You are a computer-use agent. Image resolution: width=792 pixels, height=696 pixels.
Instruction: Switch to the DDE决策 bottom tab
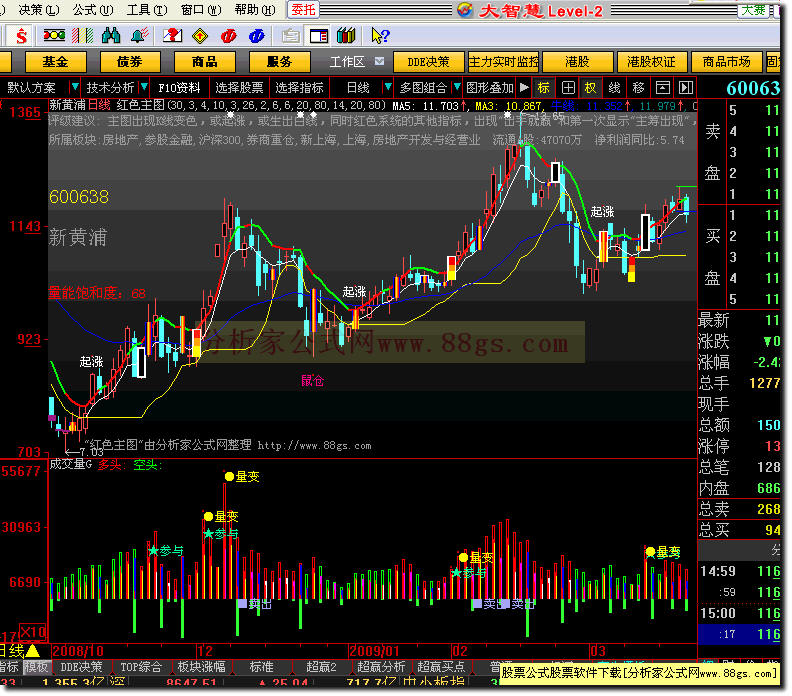click(x=81, y=667)
